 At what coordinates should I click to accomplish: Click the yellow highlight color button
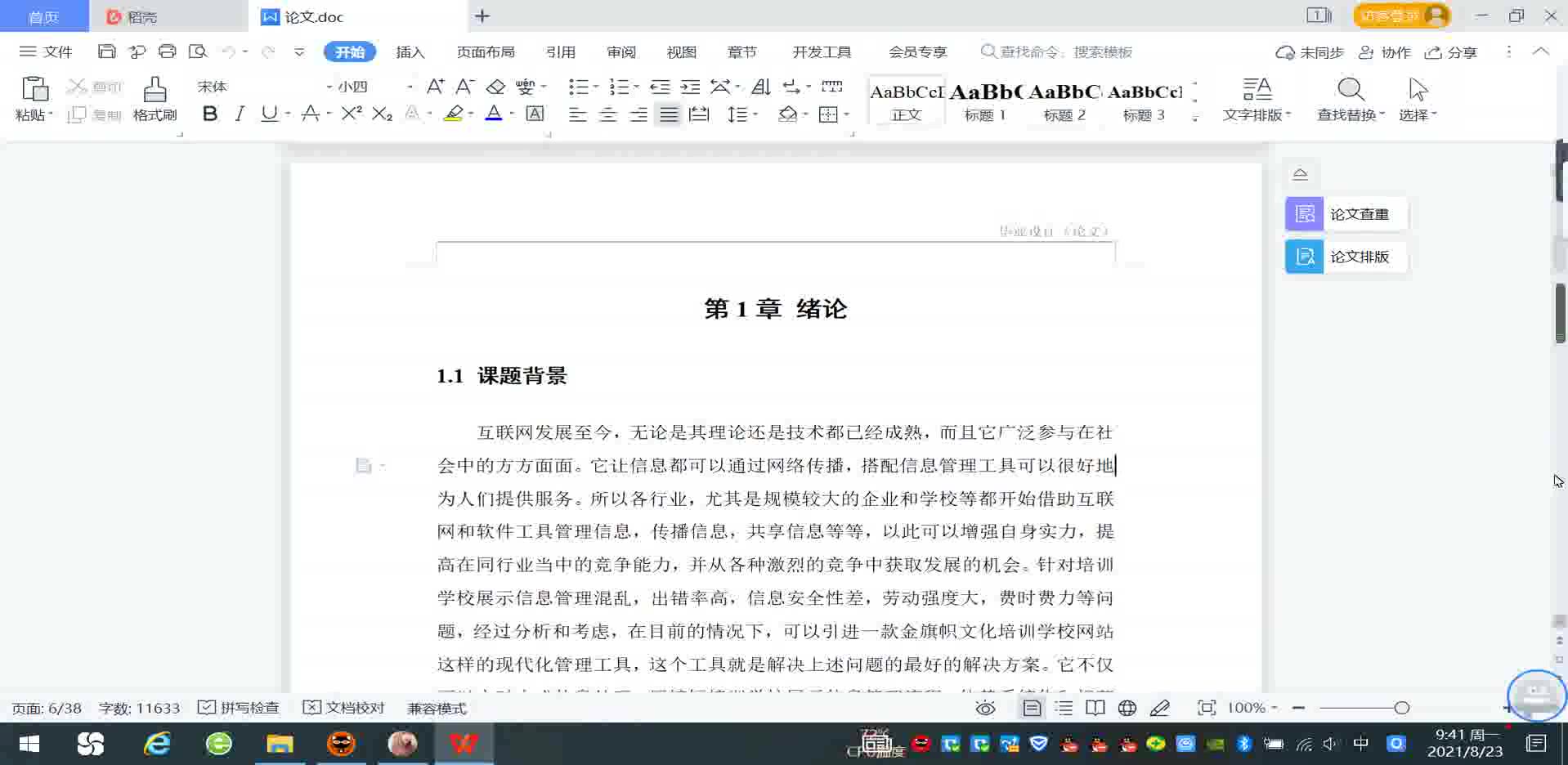454,114
